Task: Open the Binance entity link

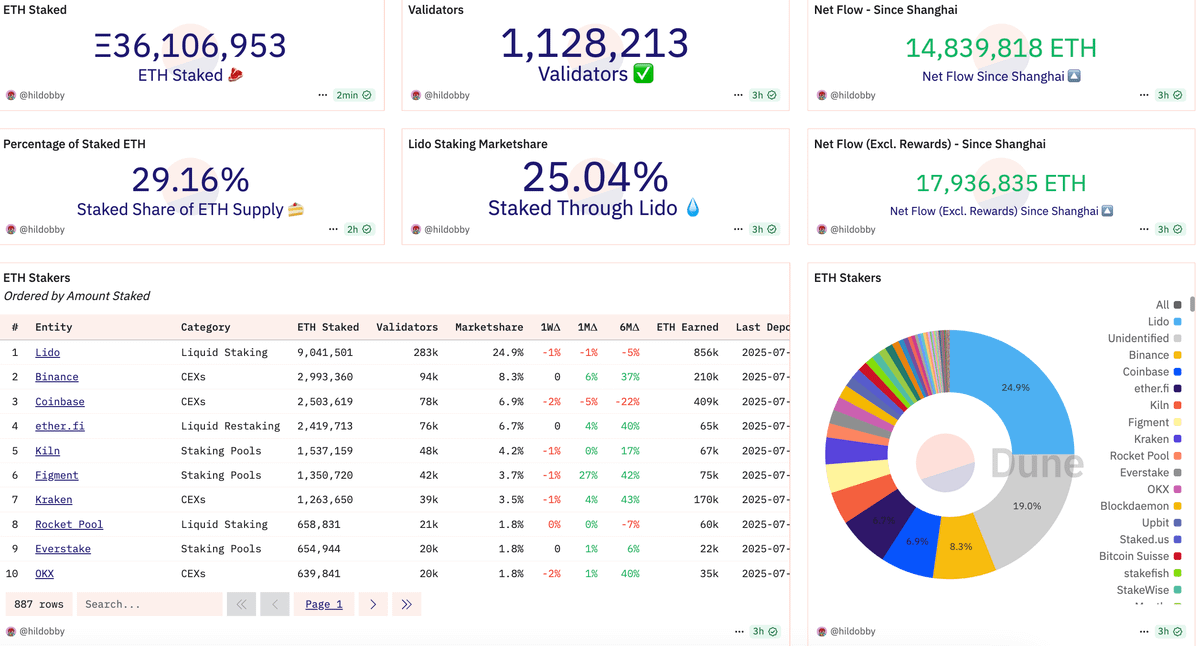Action: pos(57,377)
